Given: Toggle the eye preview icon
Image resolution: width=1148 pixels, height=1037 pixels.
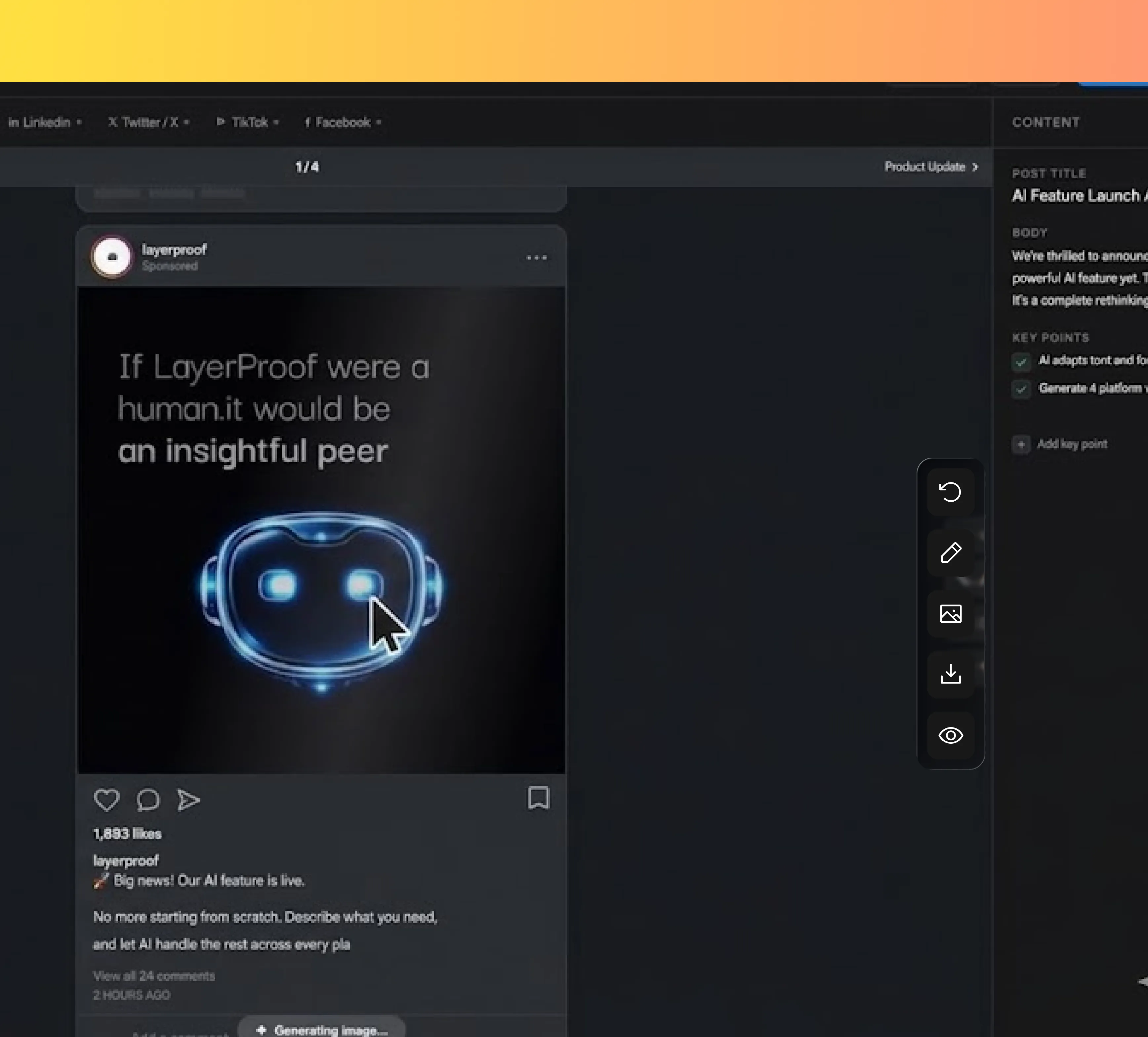Looking at the screenshot, I should [x=950, y=735].
